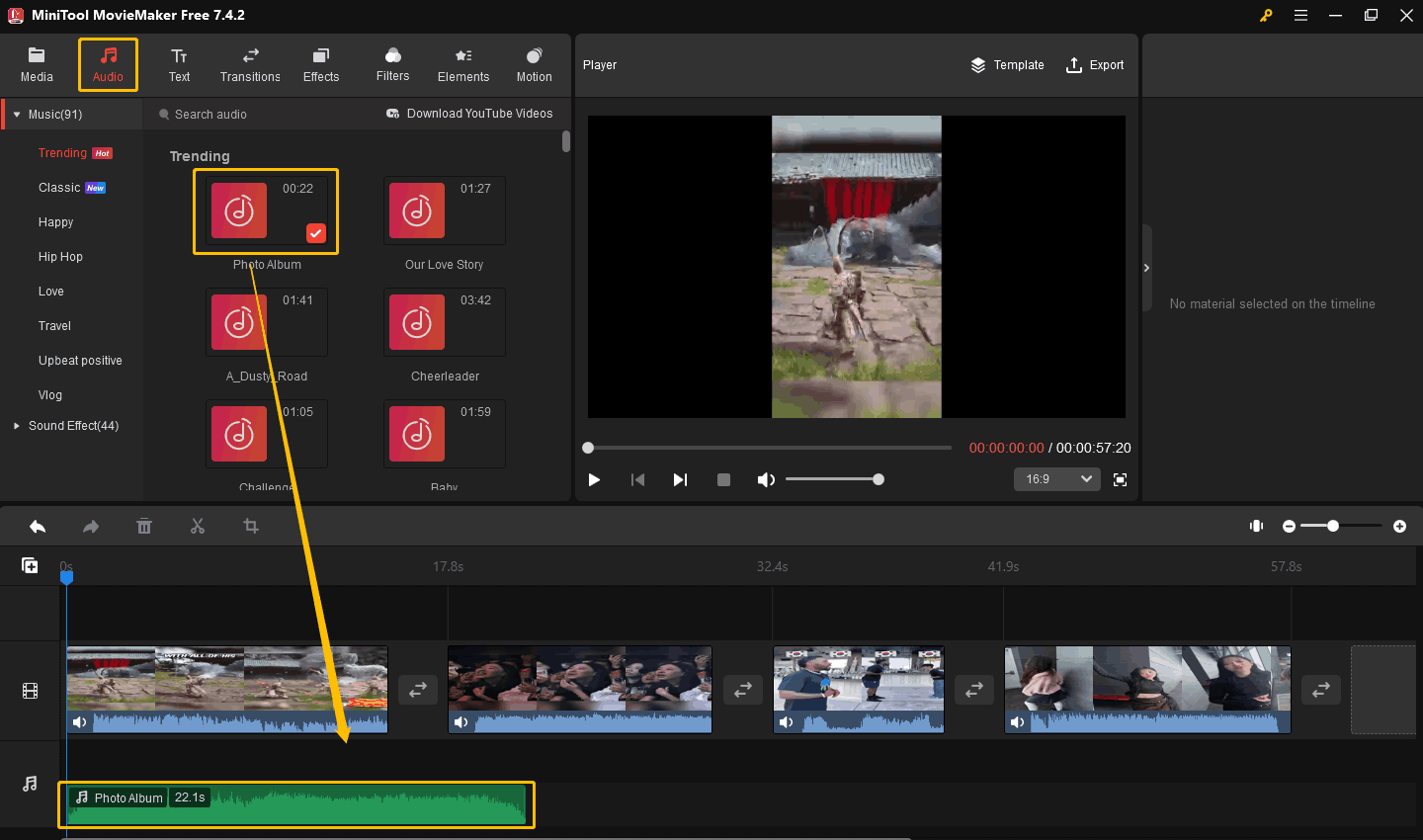Add transition after second clip
The height and width of the screenshot is (840, 1423).
coord(743,690)
